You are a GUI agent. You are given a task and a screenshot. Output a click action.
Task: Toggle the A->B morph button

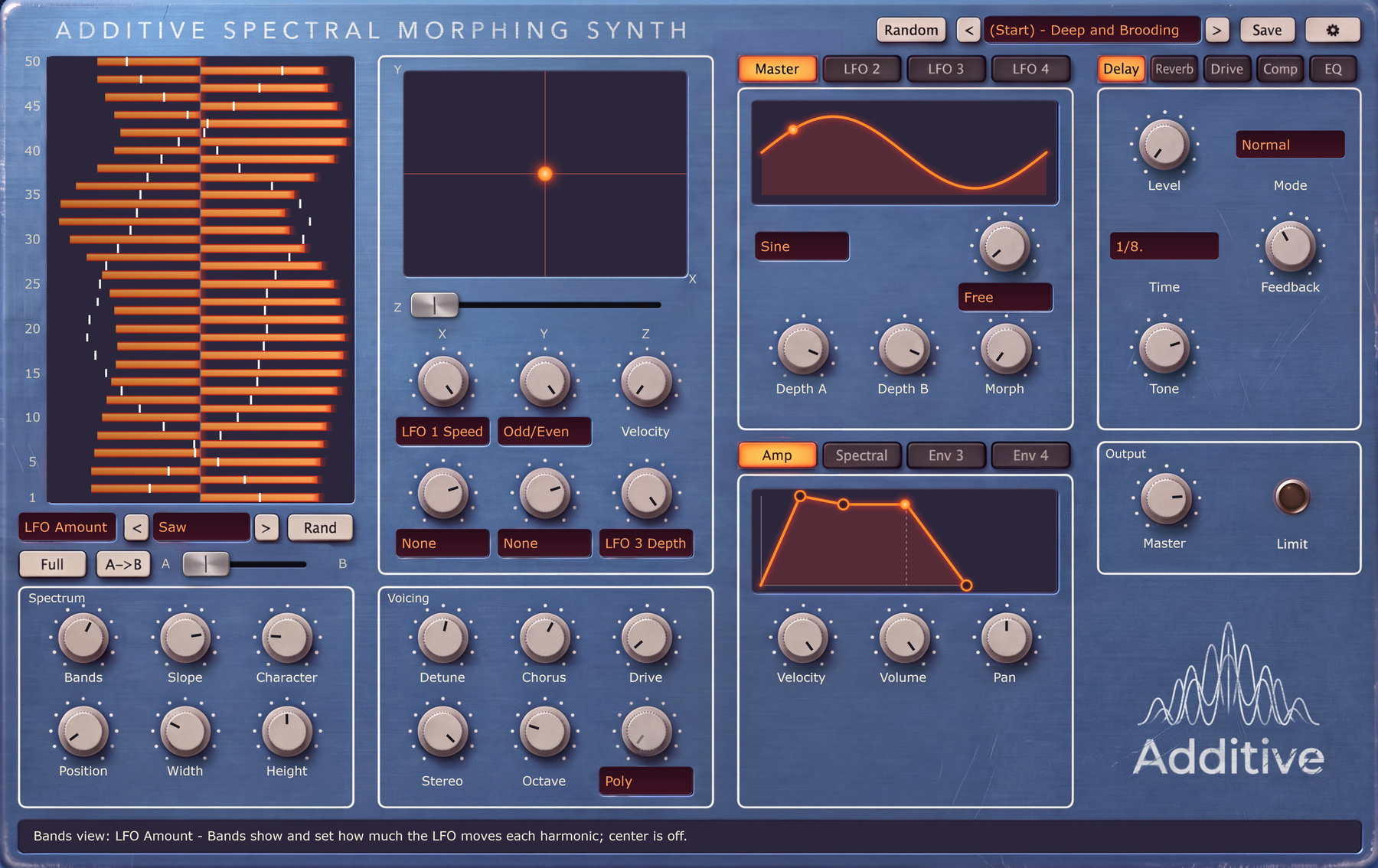point(123,564)
